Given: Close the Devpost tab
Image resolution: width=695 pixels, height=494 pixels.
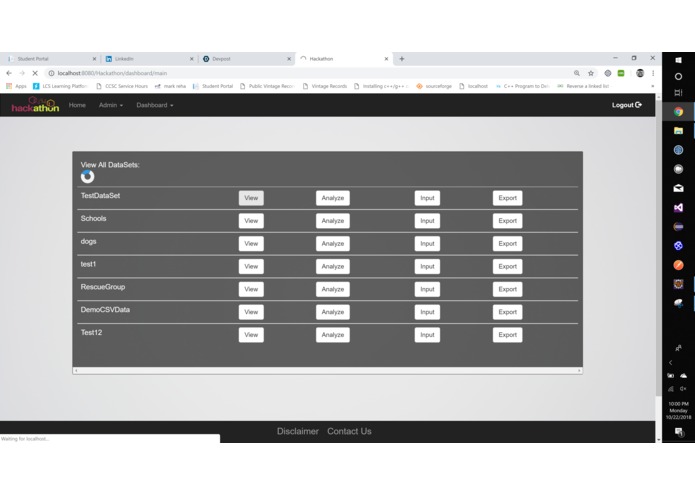Looking at the screenshot, I should 289,58.
